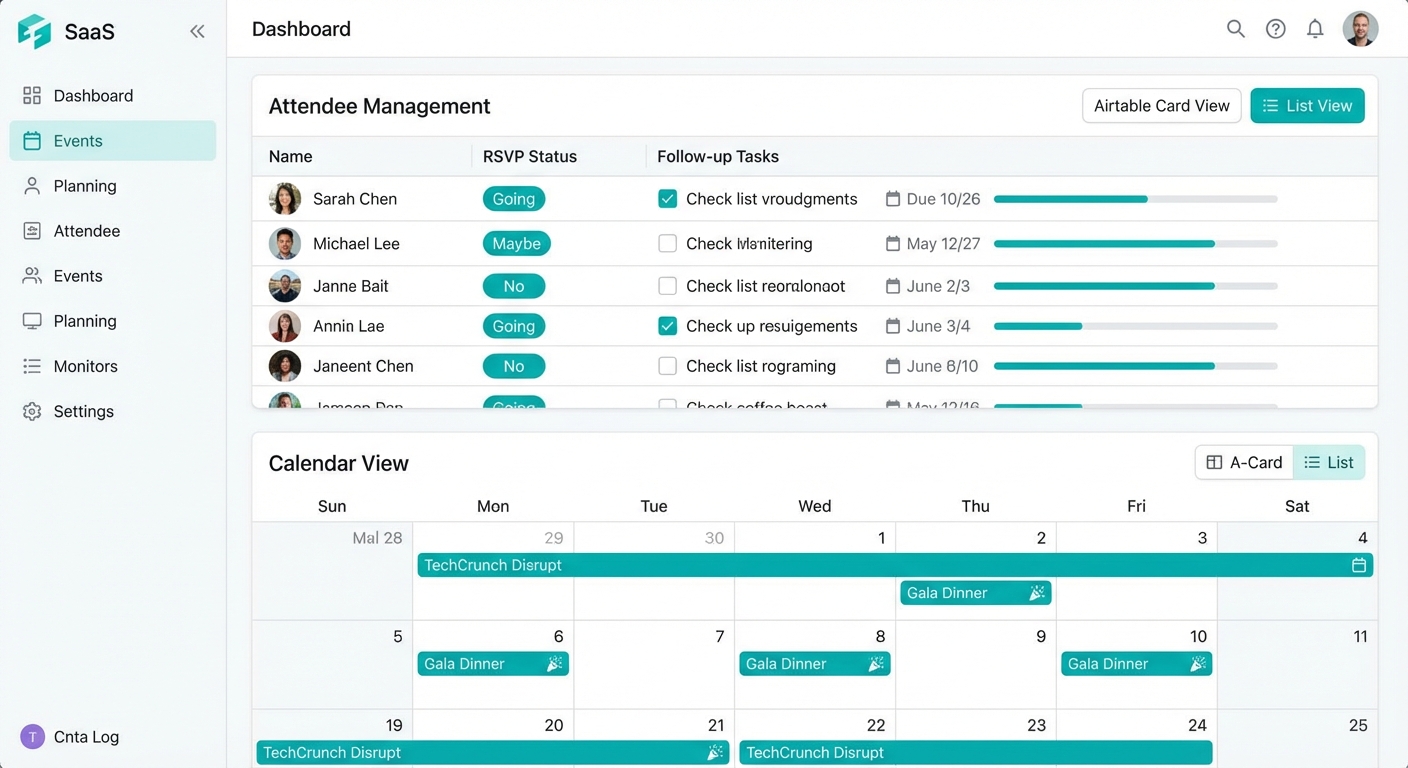Click the Monitors list icon in sidebar

click(32, 366)
